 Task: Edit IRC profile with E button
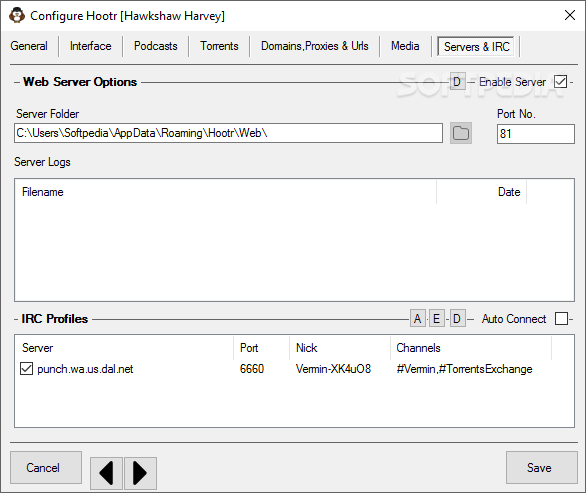(x=437, y=319)
